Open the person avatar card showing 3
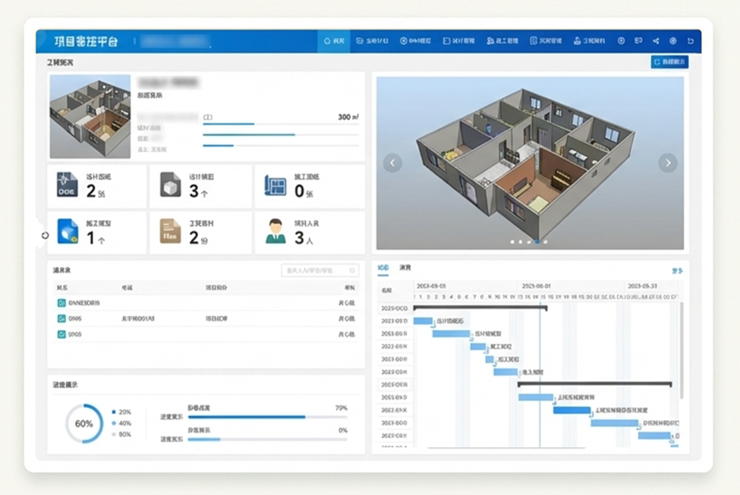This screenshot has height=495, width=740. [x=308, y=233]
